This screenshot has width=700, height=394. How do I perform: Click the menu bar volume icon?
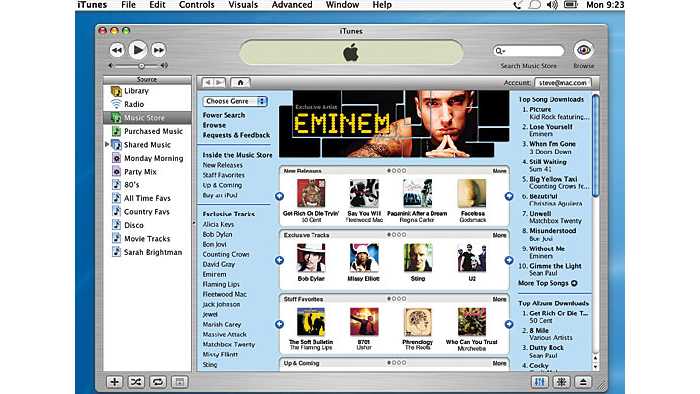(x=552, y=5)
